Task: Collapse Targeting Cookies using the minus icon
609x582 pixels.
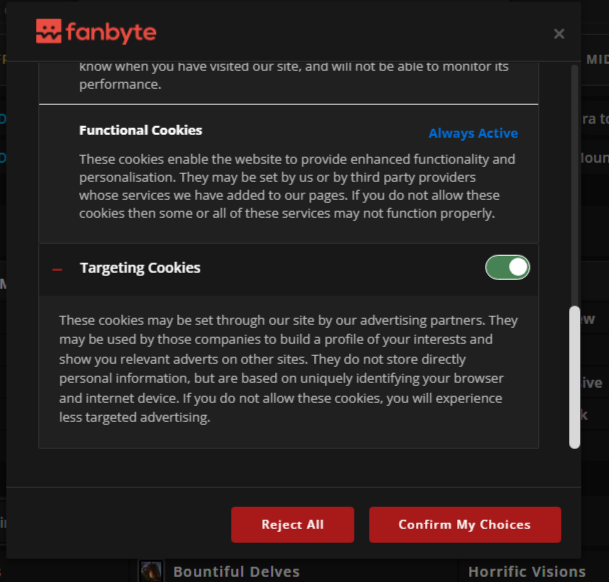Action: tap(57, 269)
